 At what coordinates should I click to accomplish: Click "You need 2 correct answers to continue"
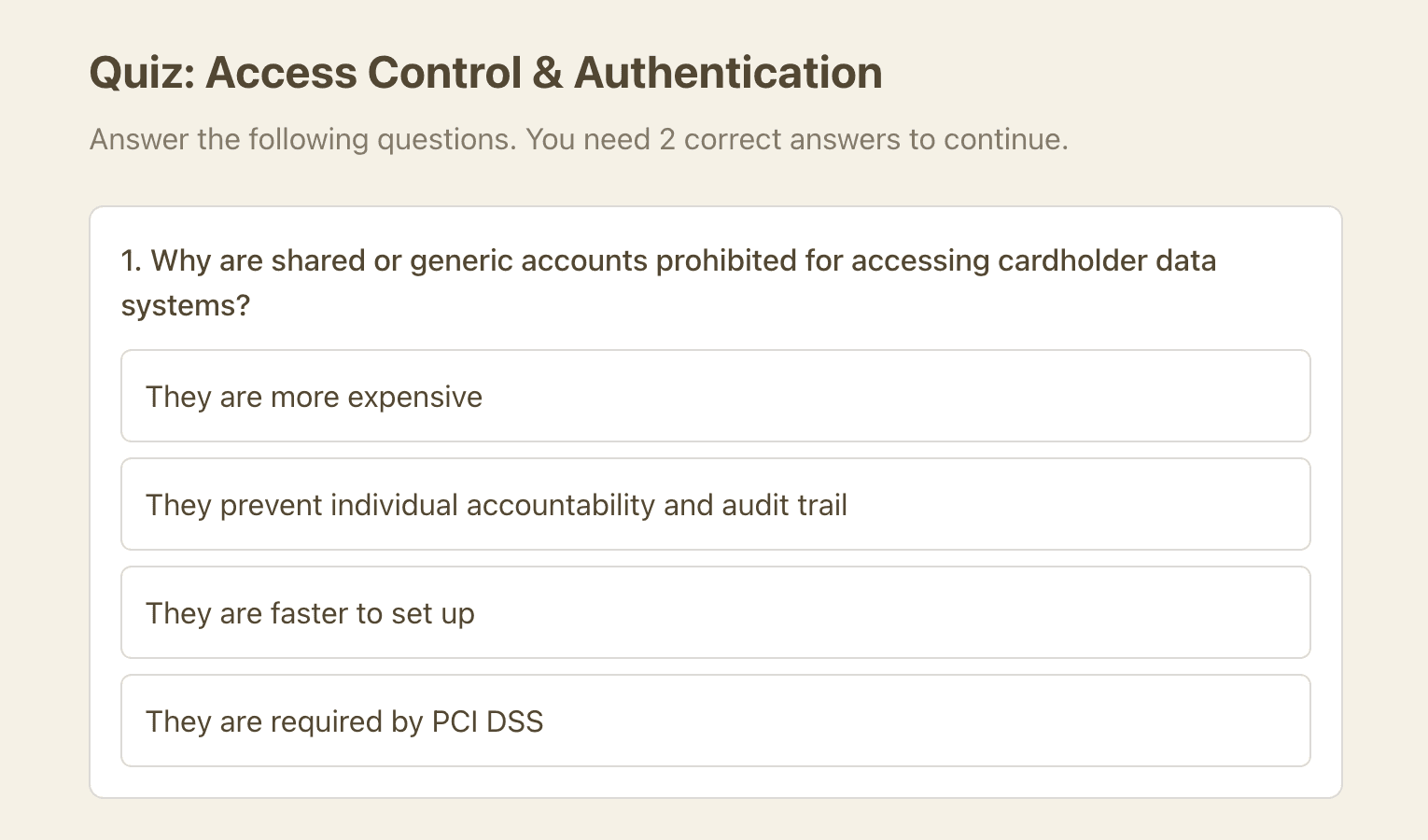tap(796, 139)
